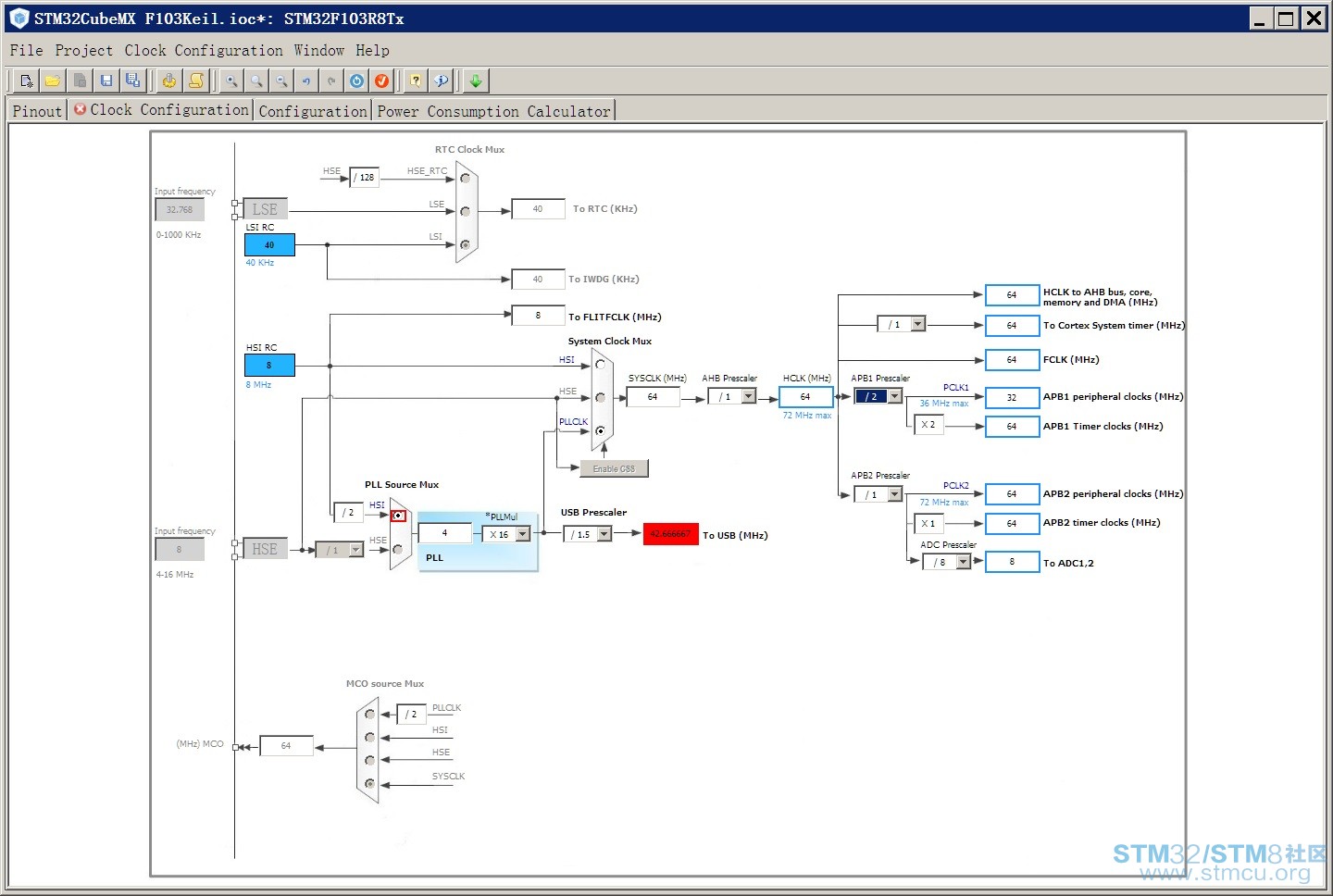Open the Window menu
The width and height of the screenshot is (1333, 896).
pos(319,50)
